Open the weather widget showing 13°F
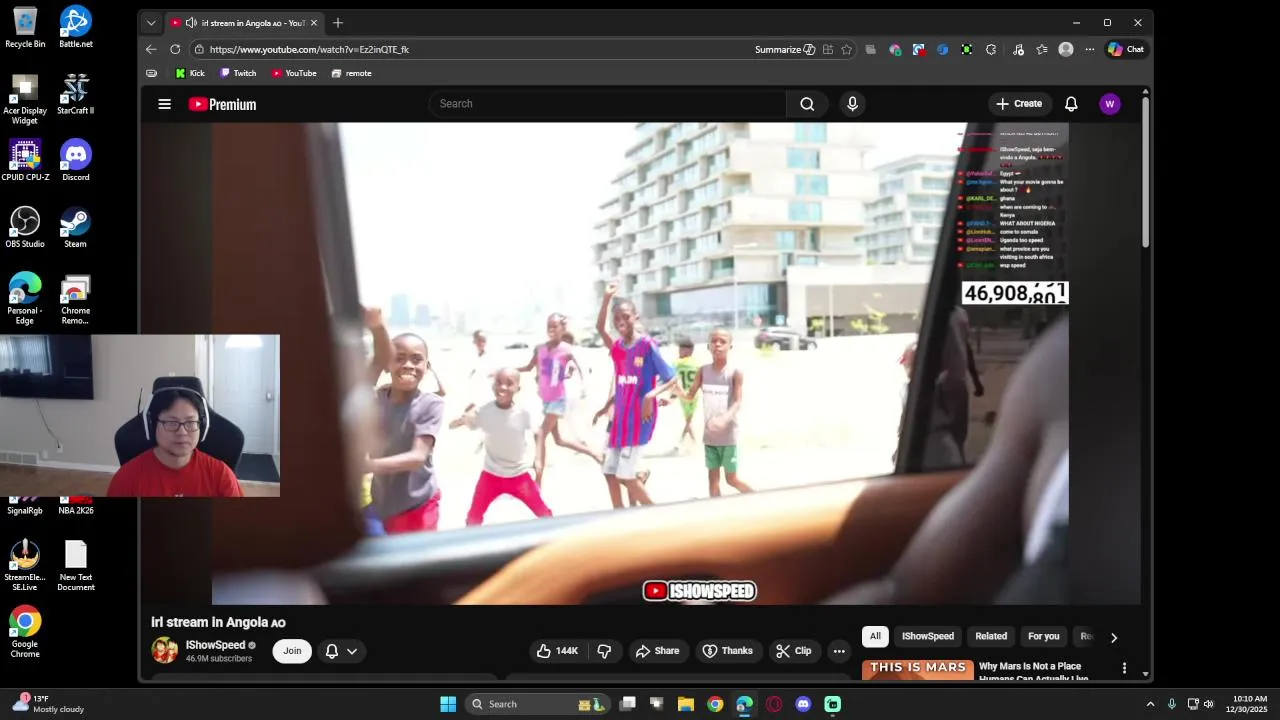 click(x=48, y=704)
